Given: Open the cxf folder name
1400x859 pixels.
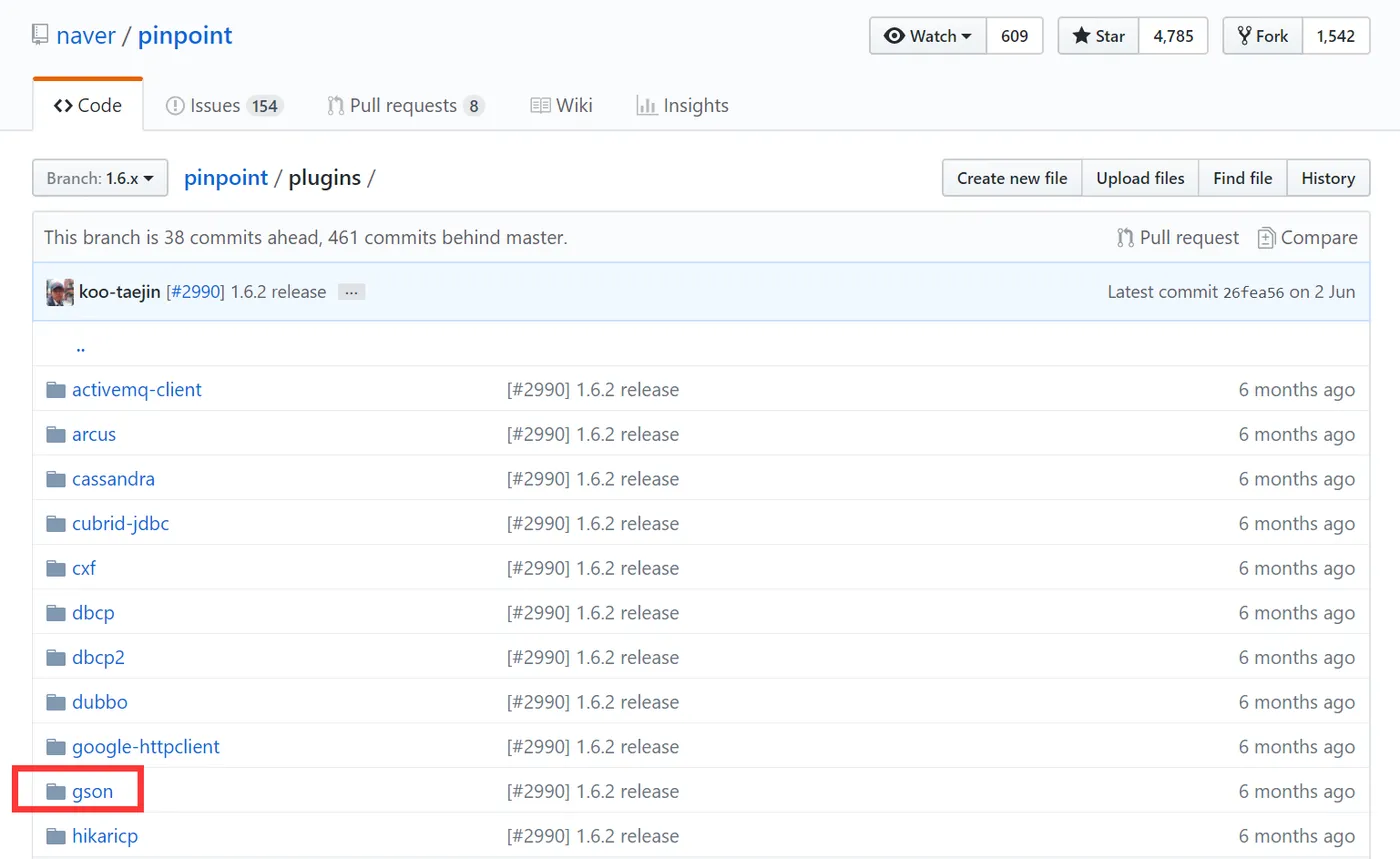Looking at the screenshot, I should pyautogui.click(x=84, y=568).
